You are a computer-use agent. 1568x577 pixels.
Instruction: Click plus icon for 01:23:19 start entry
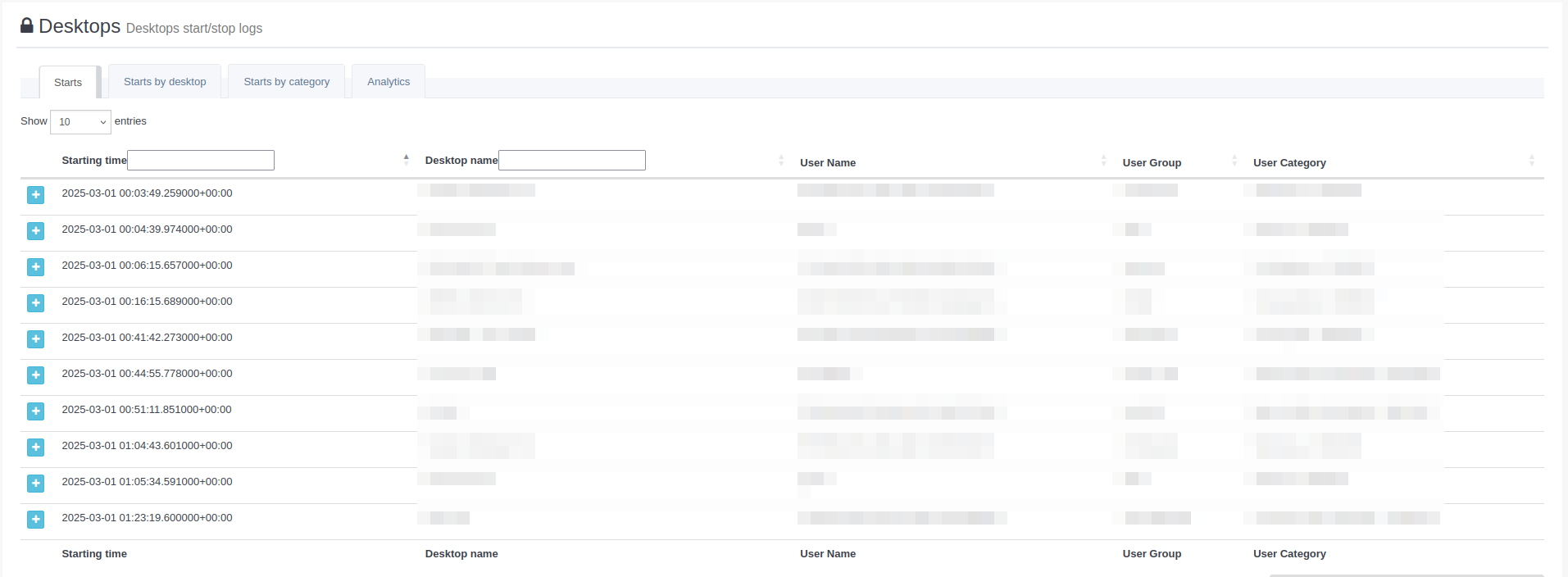click(x=35, y=520)
